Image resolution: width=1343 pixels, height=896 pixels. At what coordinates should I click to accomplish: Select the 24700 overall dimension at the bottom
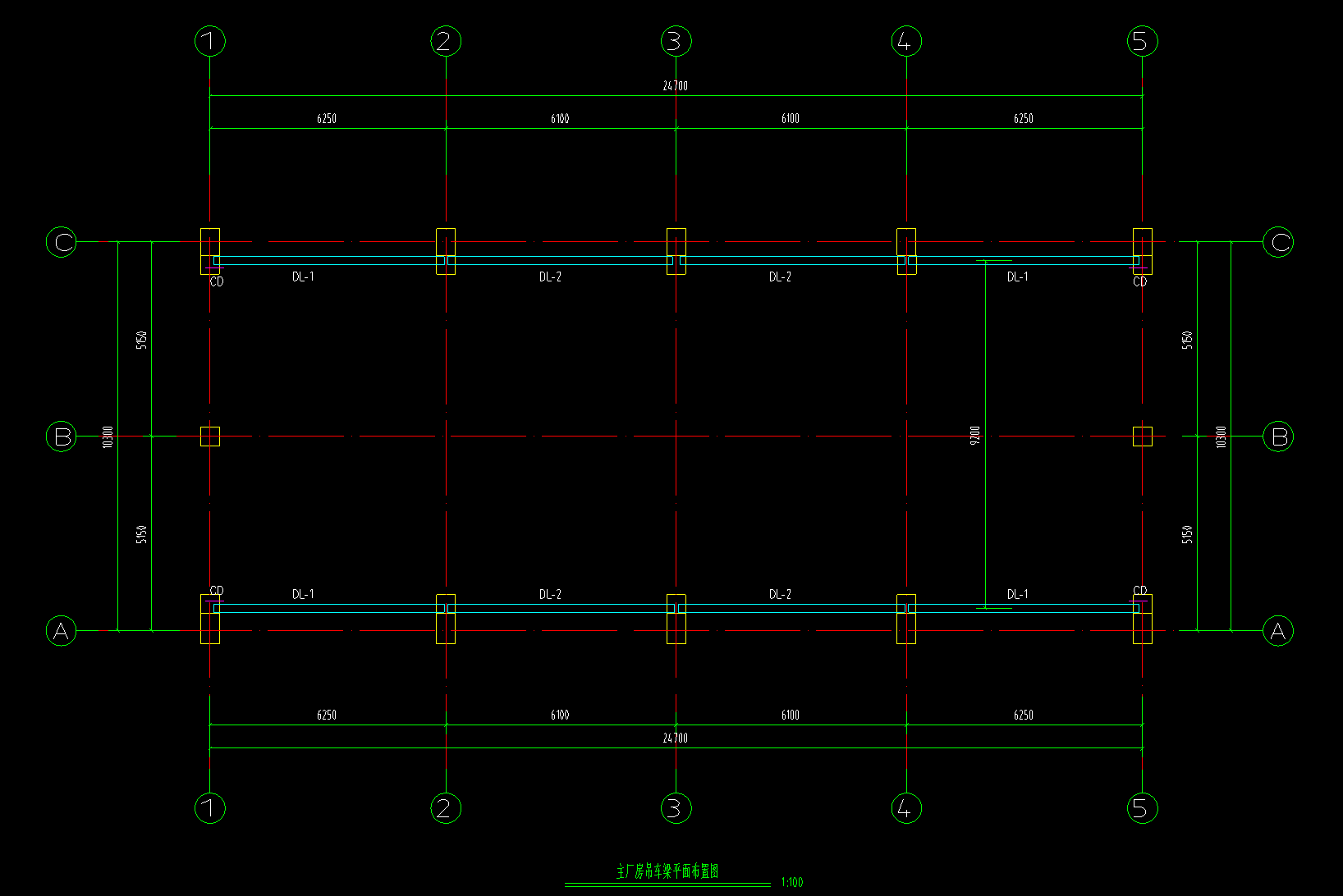[676, 738]
